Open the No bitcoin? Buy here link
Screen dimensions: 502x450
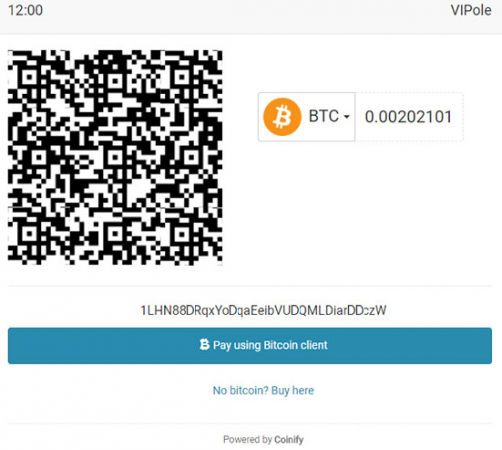coord(263,390)
